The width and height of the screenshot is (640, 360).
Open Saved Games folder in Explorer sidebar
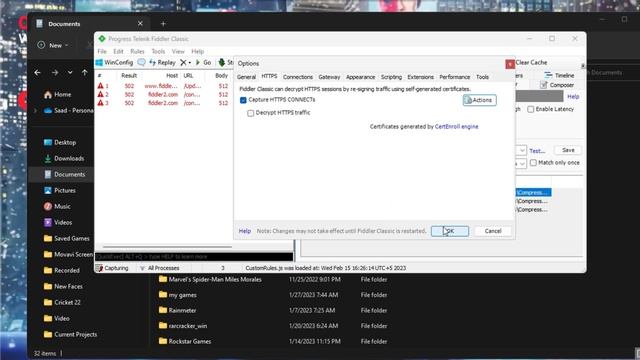(x=67, y=238)
